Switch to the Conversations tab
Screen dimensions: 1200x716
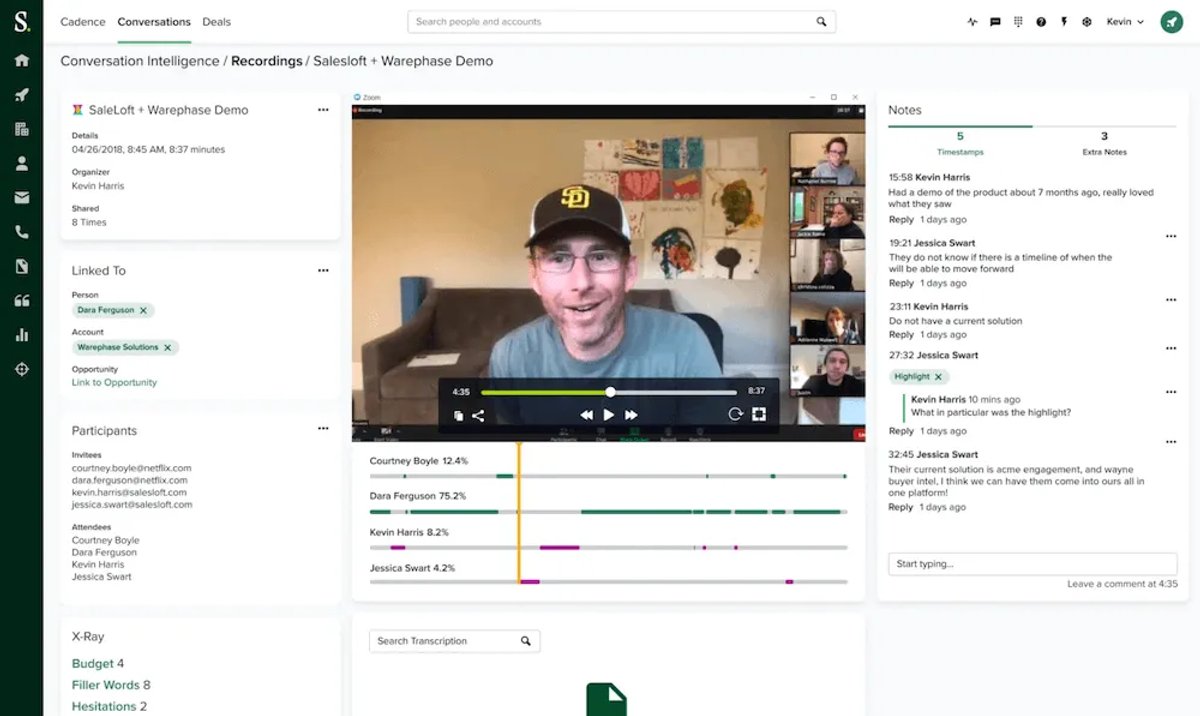click(154, 22)
